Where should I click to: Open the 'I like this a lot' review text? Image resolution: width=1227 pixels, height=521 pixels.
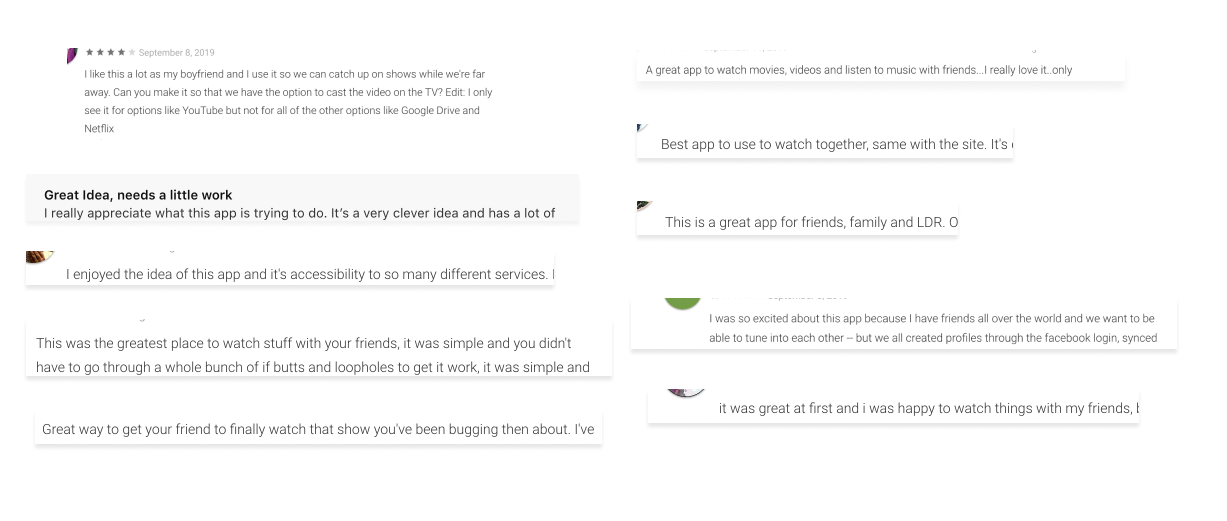coord(288,101)
